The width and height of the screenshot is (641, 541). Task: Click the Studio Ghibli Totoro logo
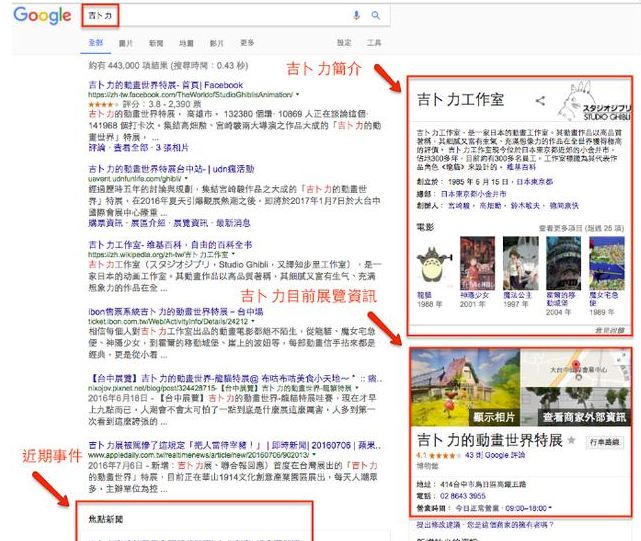(594, 101)
